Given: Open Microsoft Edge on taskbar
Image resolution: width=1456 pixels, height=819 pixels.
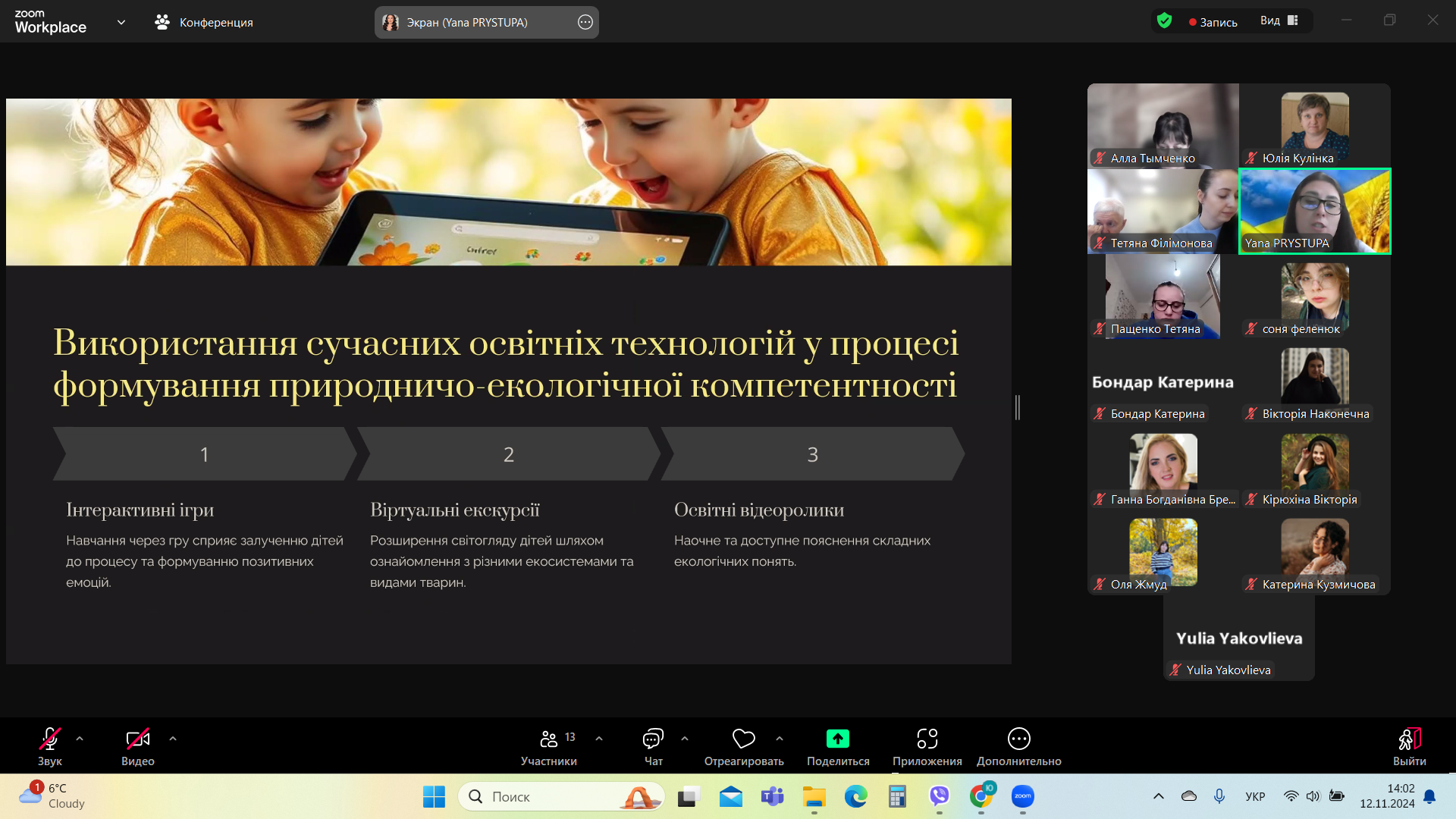Looking at the screenshot, I should pyautogui.click(x=856, y=796).
